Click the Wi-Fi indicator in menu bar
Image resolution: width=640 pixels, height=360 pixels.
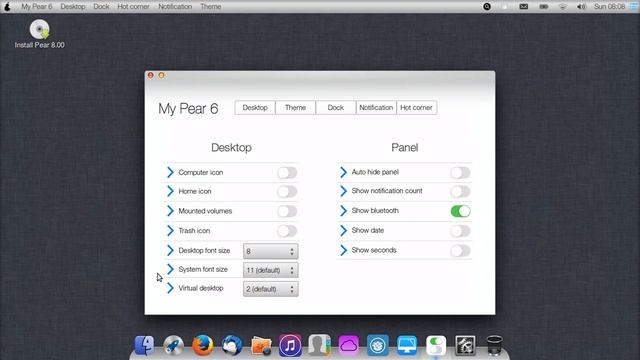[x=562, y=7]
